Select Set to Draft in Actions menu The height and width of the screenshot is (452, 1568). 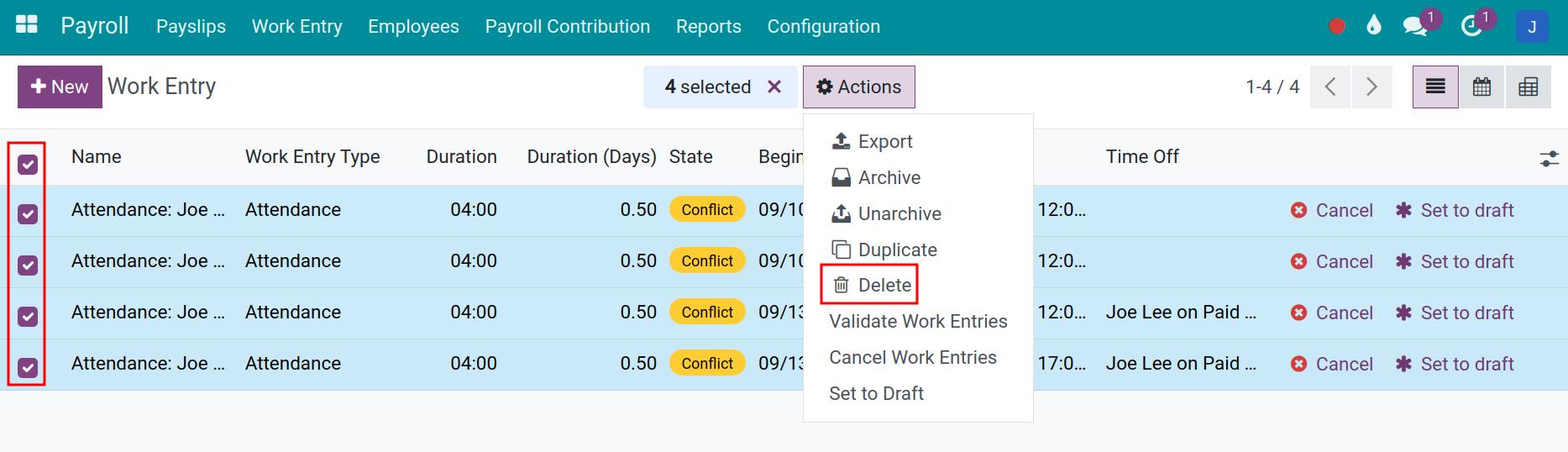click(x=876, y=393)
